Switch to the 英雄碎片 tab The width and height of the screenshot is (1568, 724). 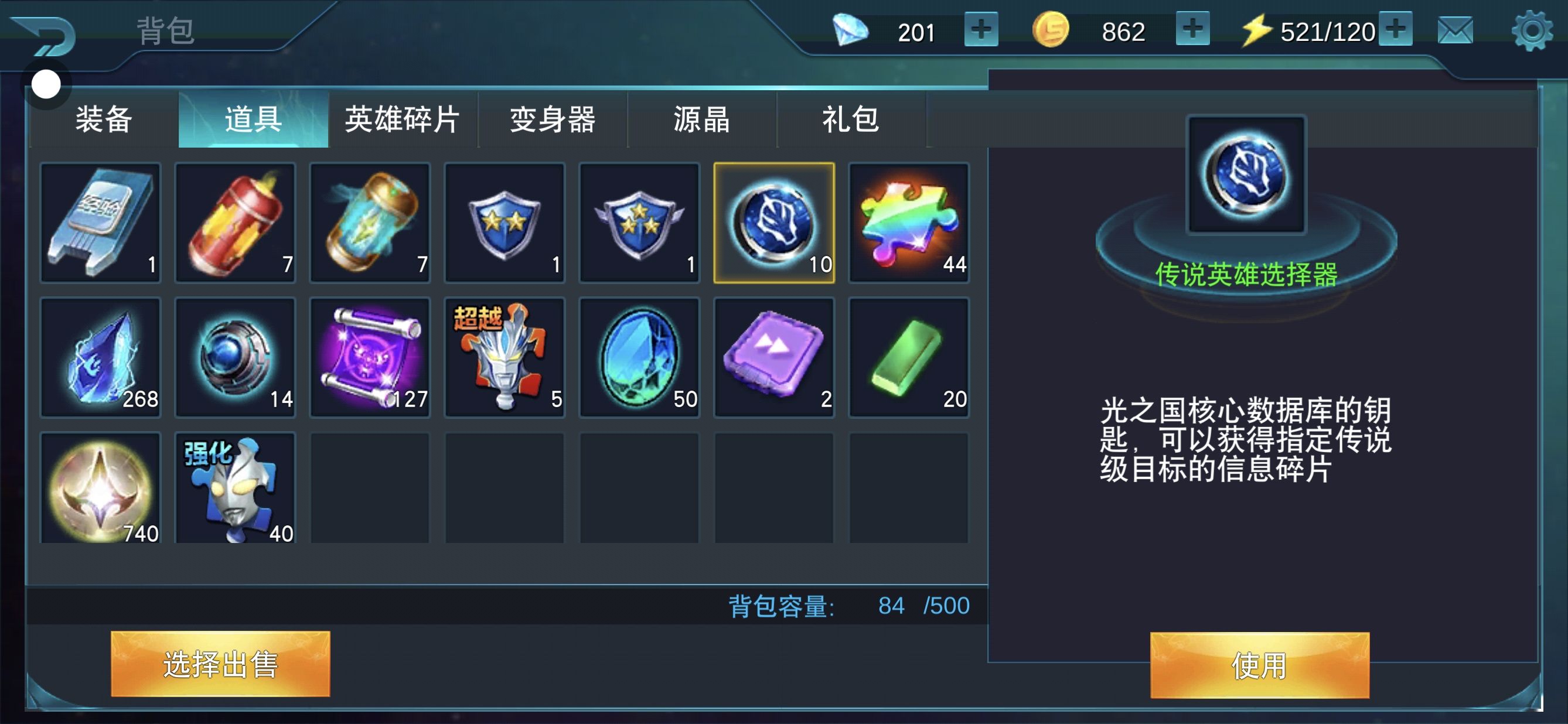pyautogui.click(x=403, y=119)
